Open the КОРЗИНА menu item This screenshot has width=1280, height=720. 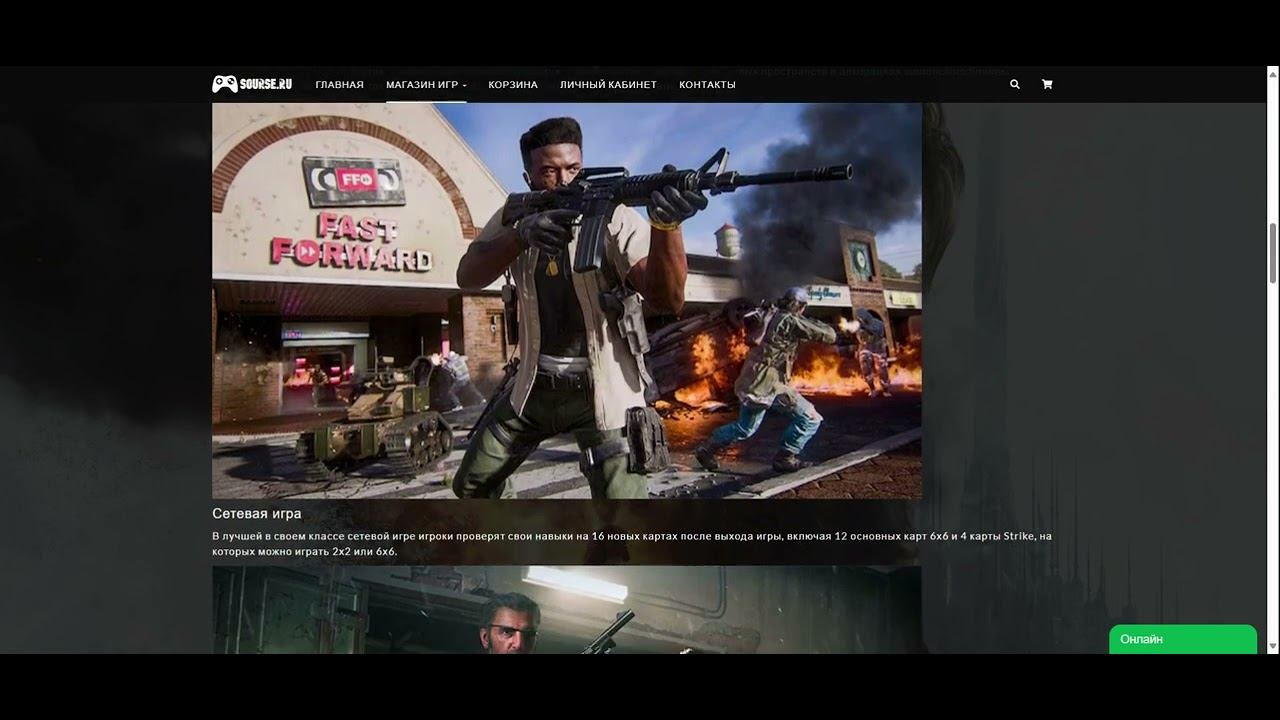513,85
